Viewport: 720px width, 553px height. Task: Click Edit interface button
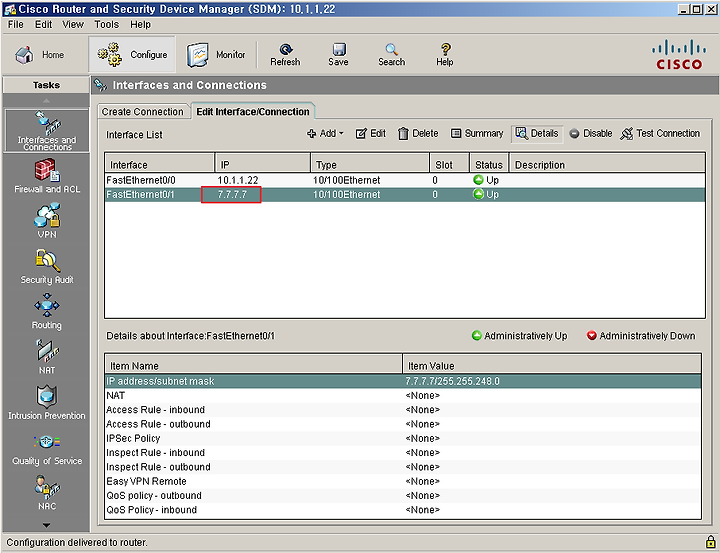[371, 134]
